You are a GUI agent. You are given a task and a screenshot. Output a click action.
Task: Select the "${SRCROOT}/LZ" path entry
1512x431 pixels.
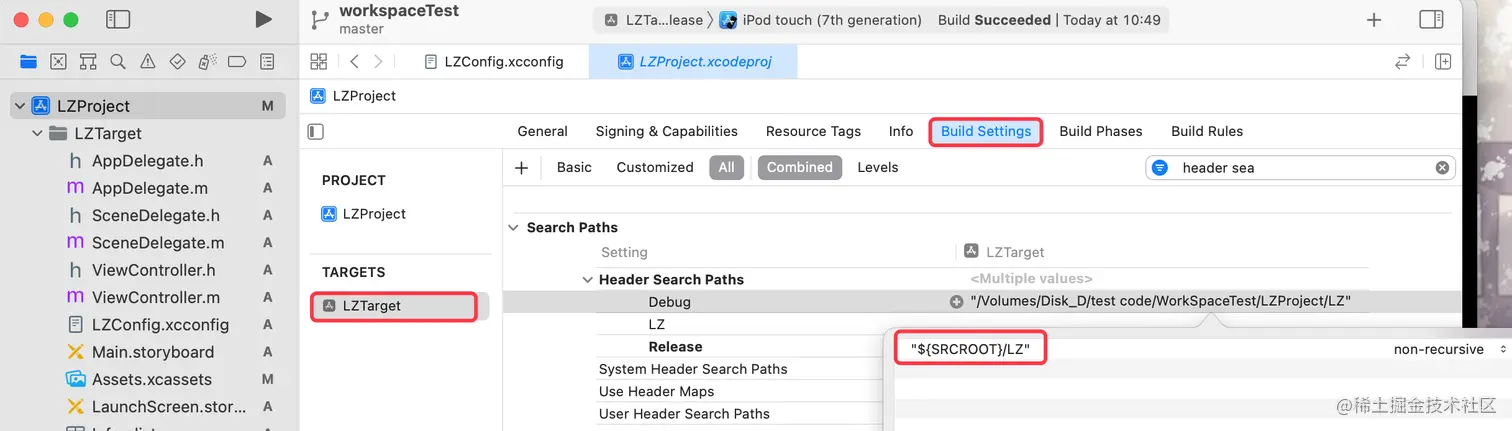pyautogui.click(x=971, y=349)
